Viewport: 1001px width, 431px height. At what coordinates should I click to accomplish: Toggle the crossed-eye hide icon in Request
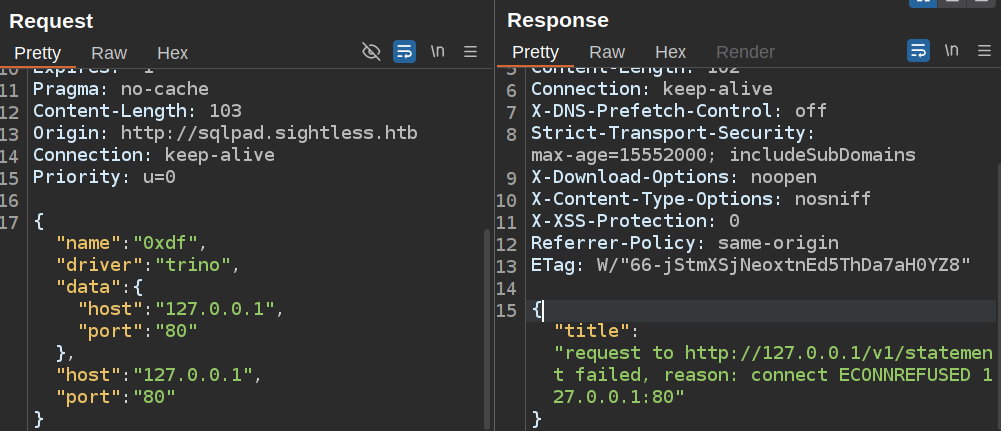click(x=371, y=51)
